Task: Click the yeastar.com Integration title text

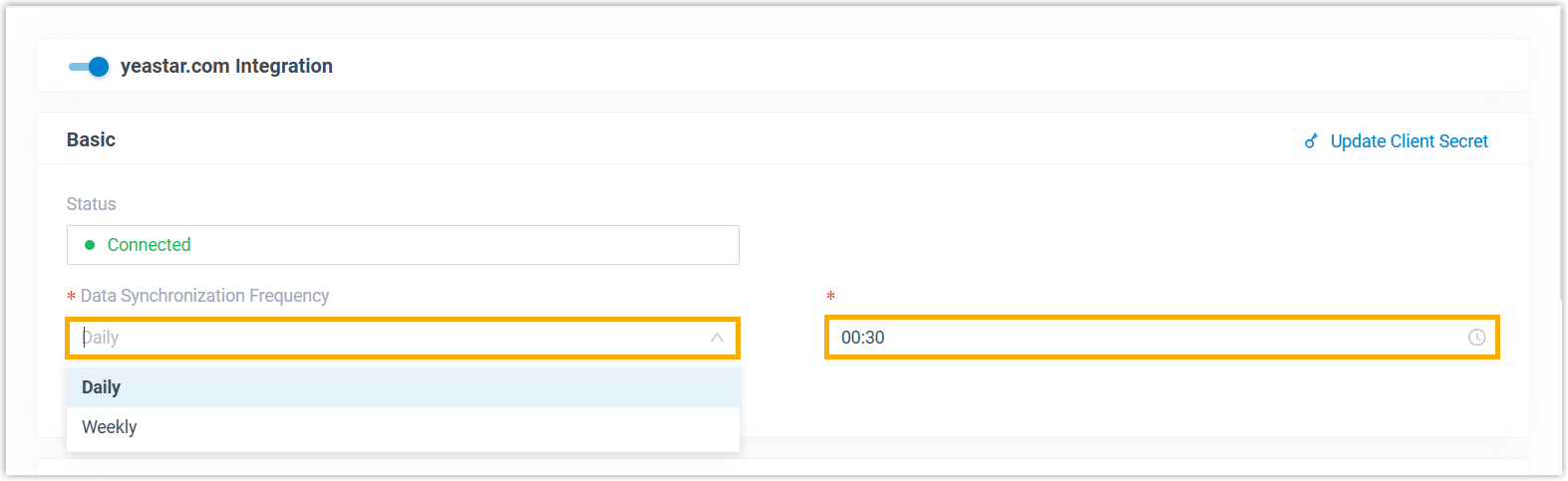Action: 226,67
